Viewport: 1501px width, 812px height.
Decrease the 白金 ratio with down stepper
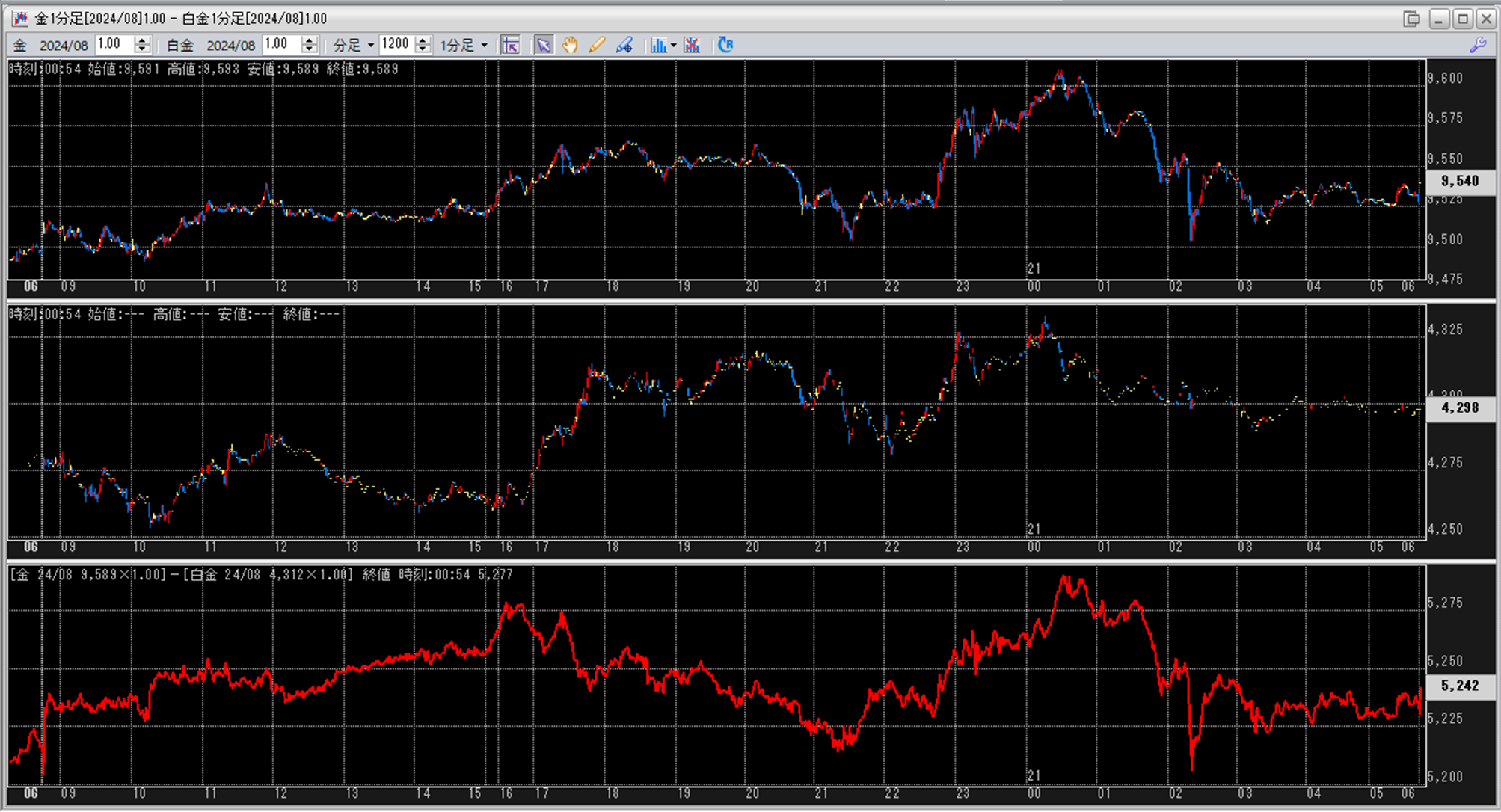pyautogui.click(x=310, y=49)
